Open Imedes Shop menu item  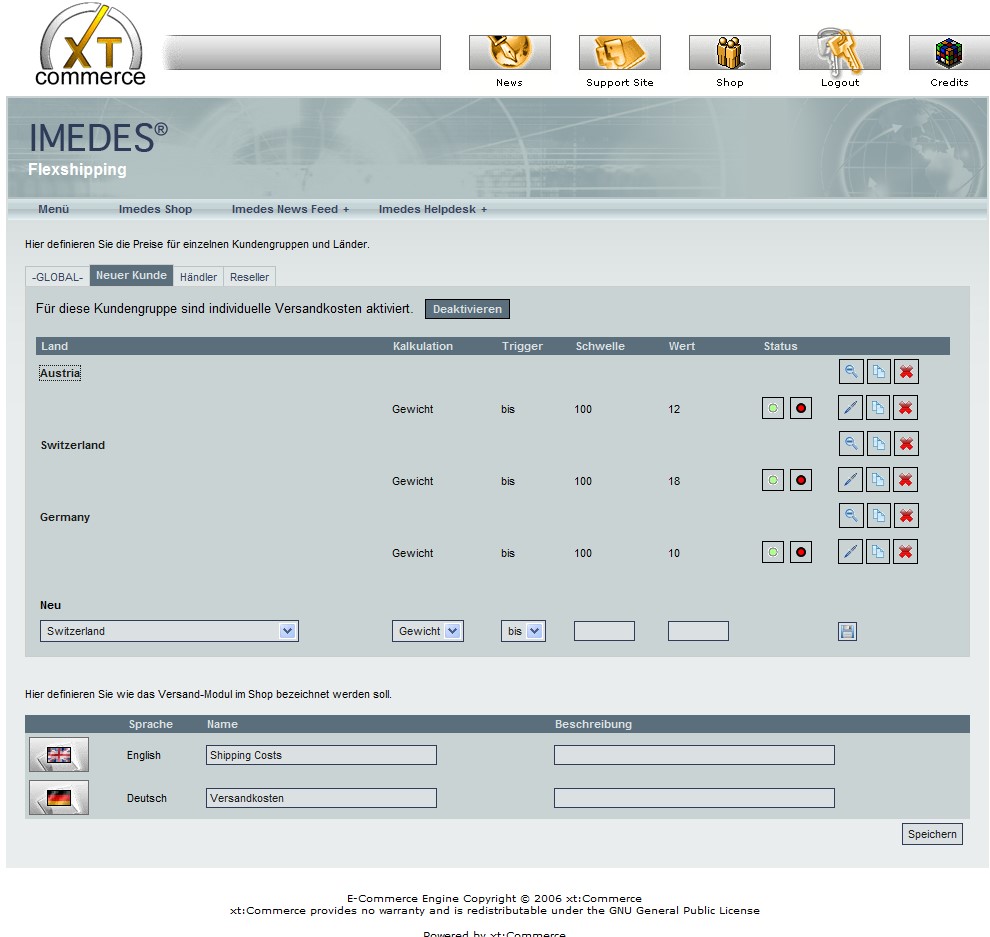point(155,209)
